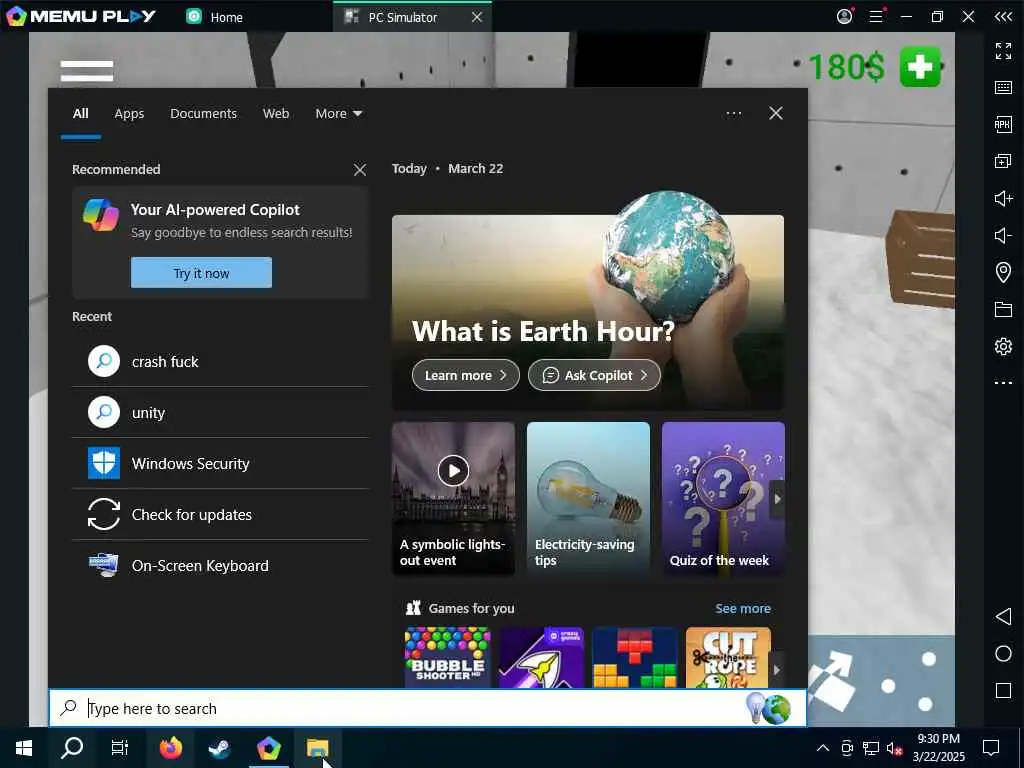The height and width of the screenshot is (768, 1024).
Task: Tap the Android back triangle button
Action: pyautogui.click(x=1003, y=616)
